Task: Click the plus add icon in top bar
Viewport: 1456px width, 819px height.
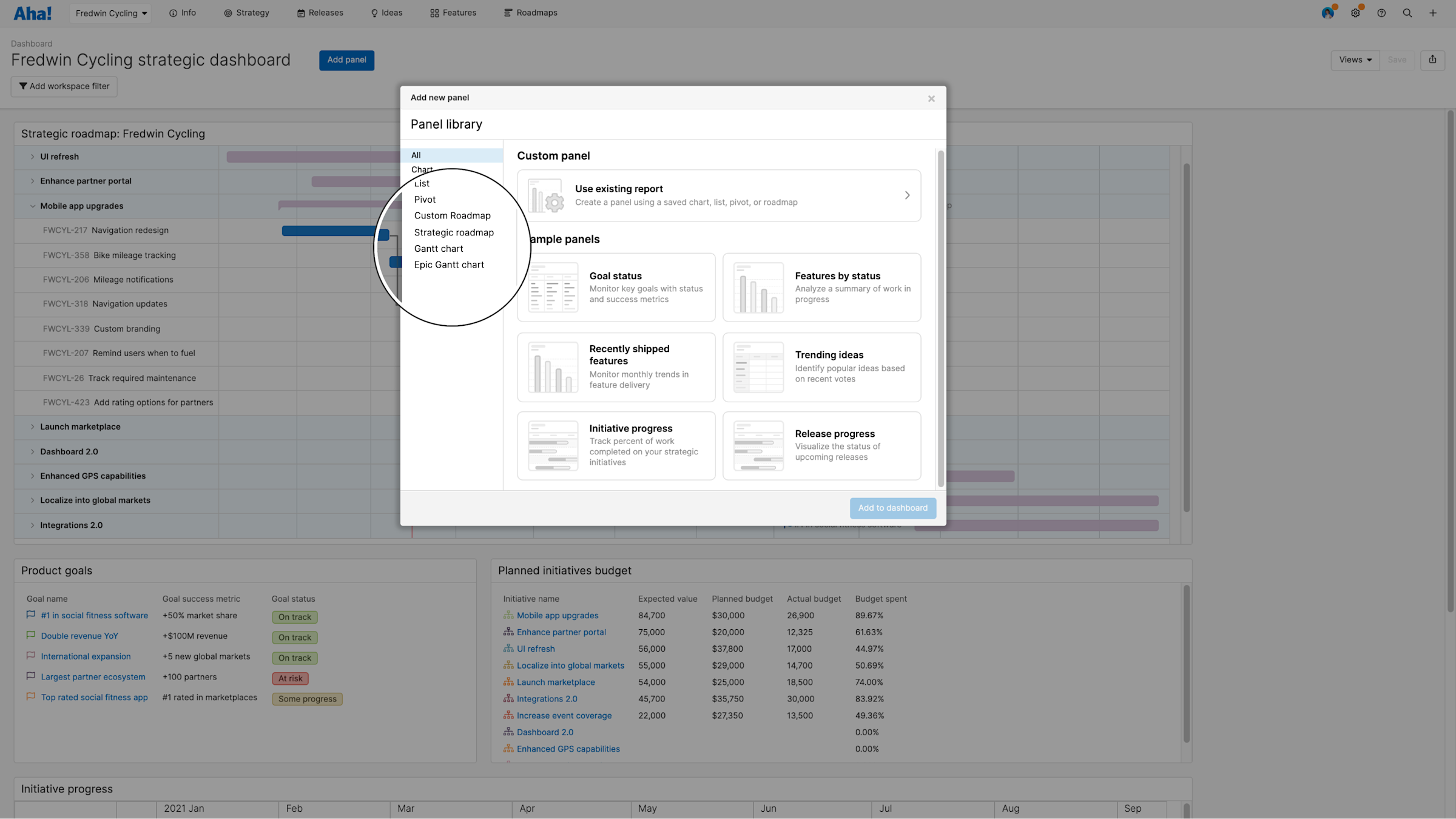Action: pyautogui.click(x=1433, y=13)
